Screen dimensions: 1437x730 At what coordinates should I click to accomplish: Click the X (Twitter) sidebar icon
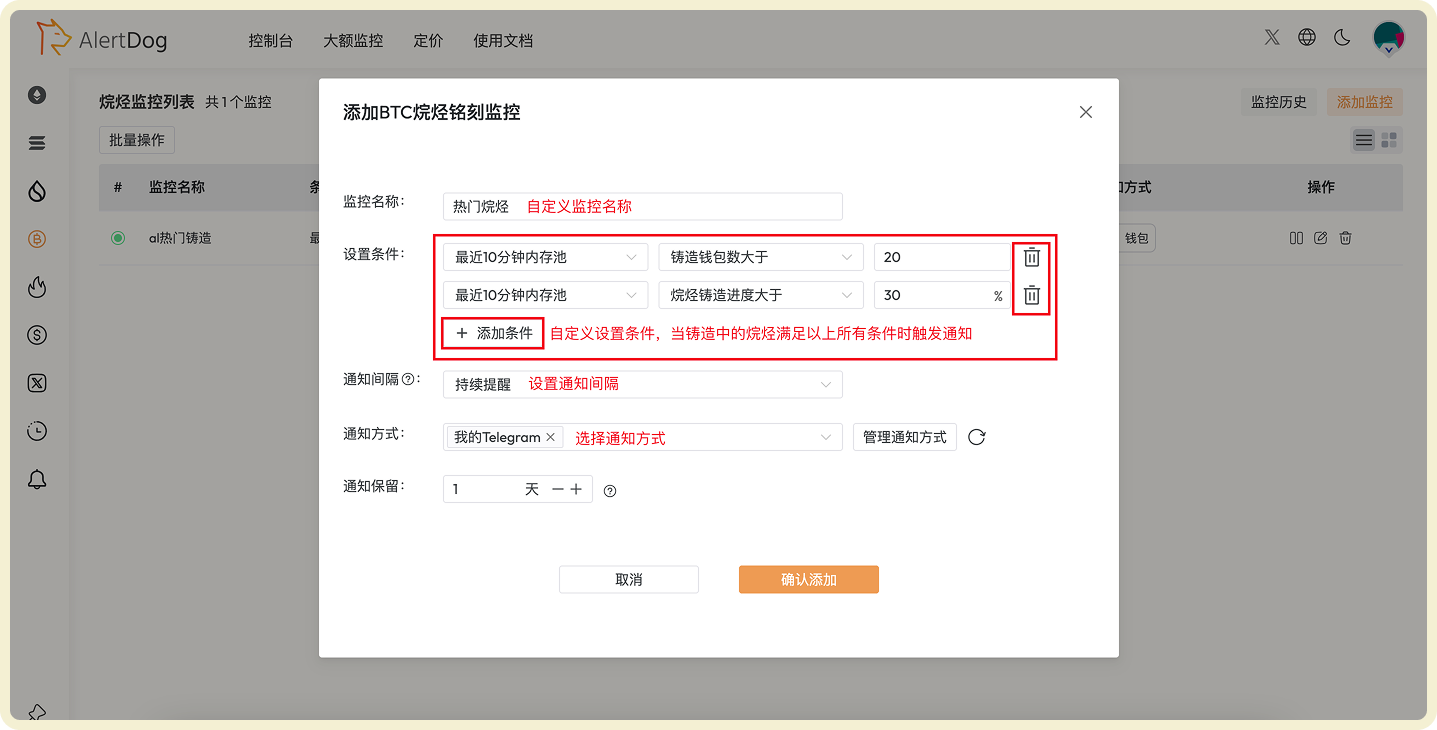(37, 383)
